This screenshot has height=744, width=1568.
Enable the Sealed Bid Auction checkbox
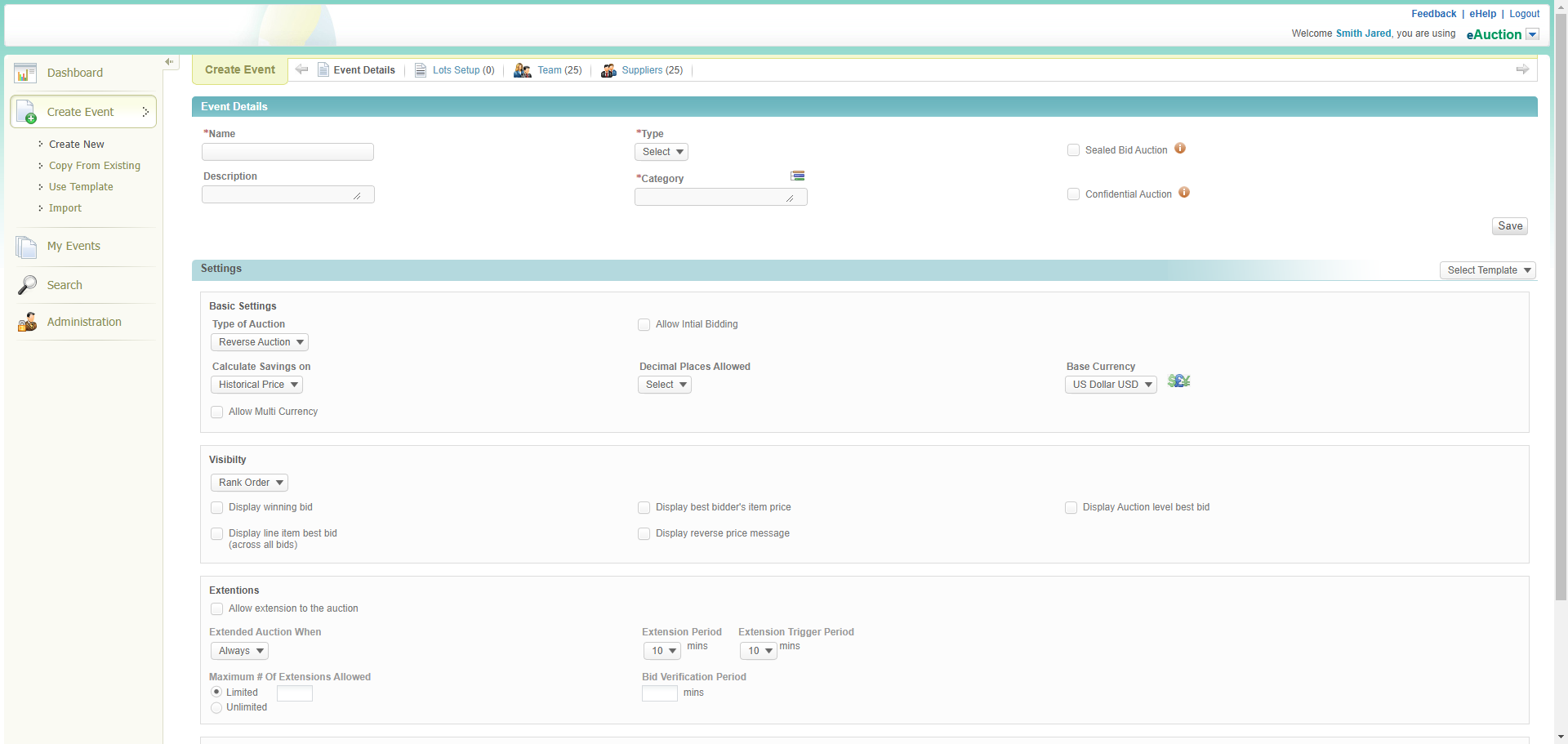(x=1073, y=150)
